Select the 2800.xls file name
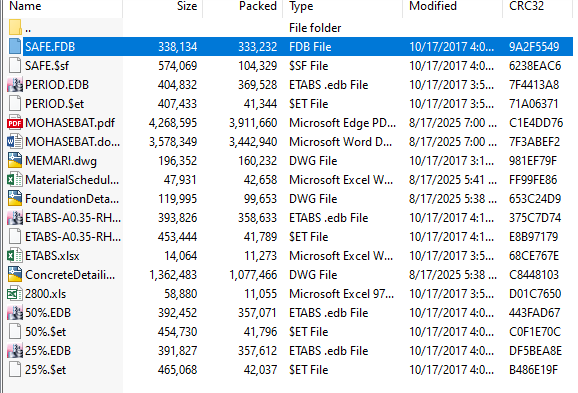Viewport: 578px width, 393px height. click(46, 294)
